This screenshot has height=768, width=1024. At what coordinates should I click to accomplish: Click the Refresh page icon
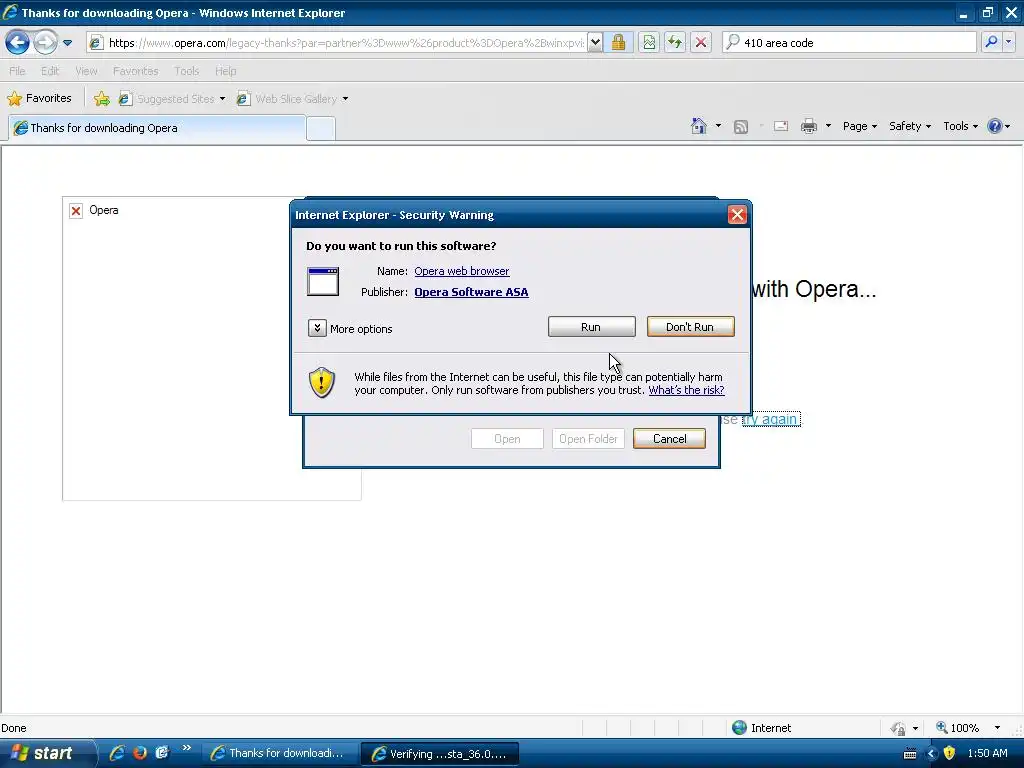[x=675, y=43]
